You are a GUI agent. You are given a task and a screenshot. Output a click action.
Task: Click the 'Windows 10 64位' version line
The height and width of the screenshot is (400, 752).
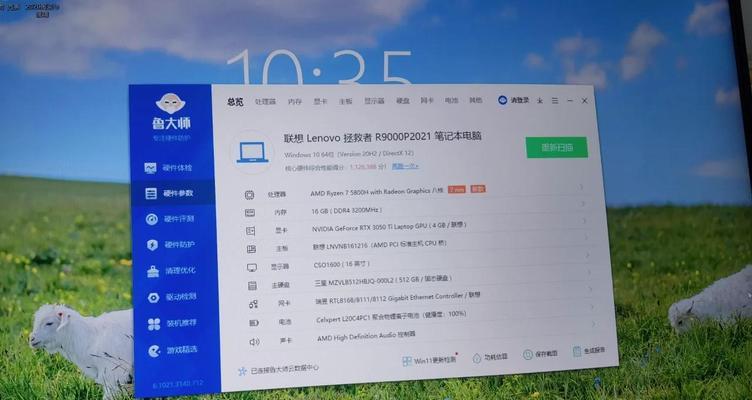click(x=349, y=154)
